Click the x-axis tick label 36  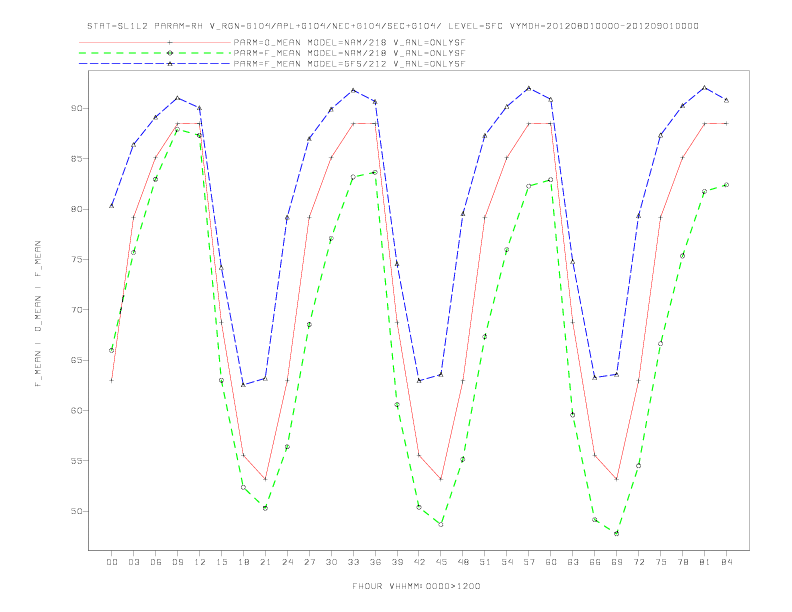pos(375,562)
